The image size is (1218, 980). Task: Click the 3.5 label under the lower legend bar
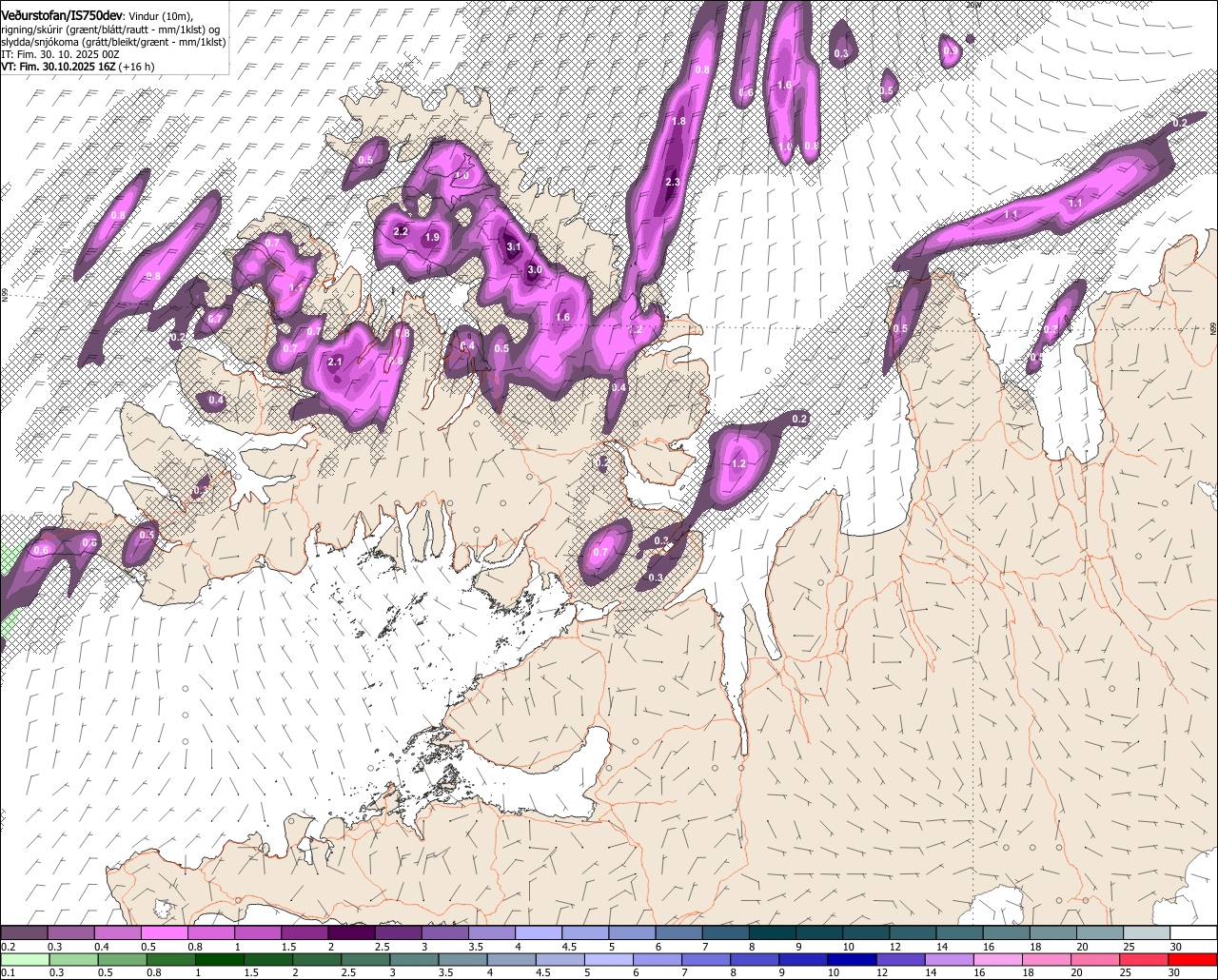445,972
